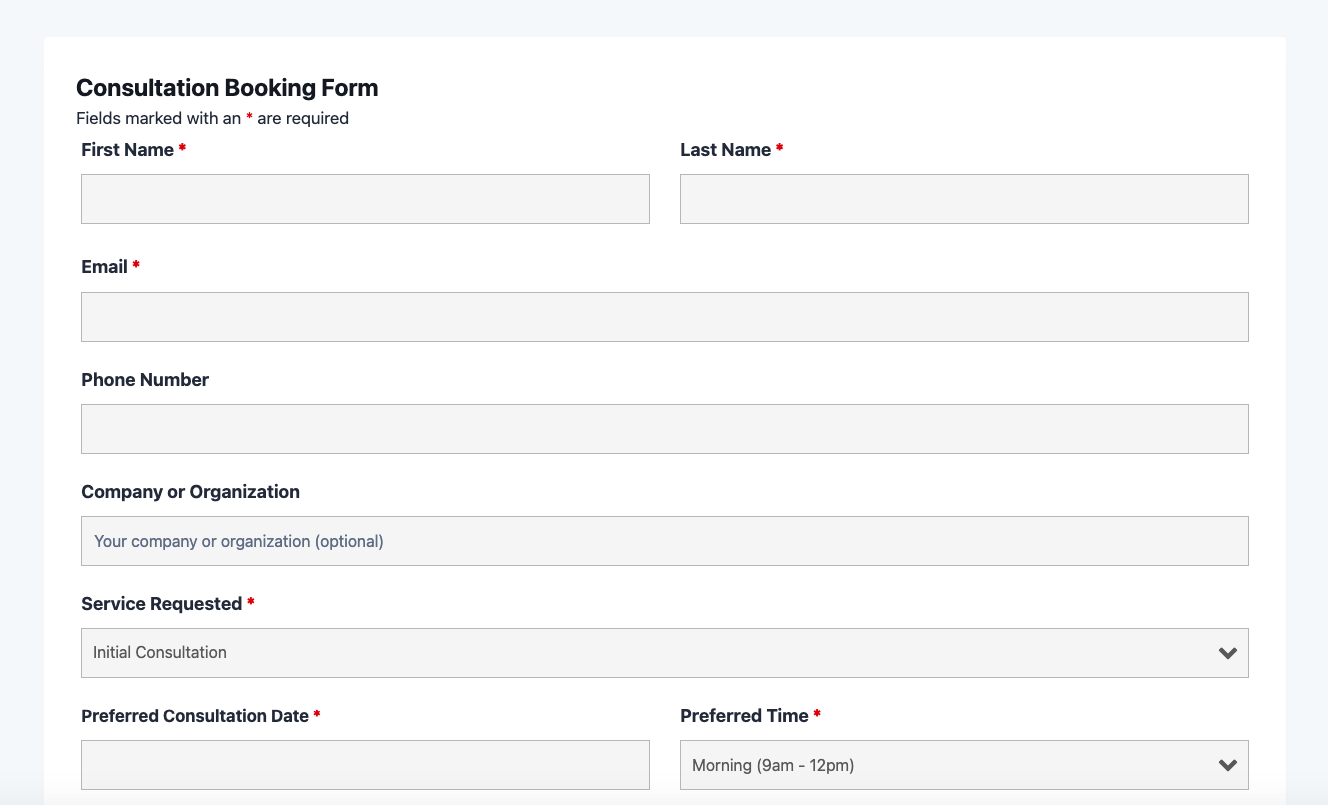This screenshot has width=1328, height=805.
Task: Click into the Email input field
Action: (x=664, y=317)
